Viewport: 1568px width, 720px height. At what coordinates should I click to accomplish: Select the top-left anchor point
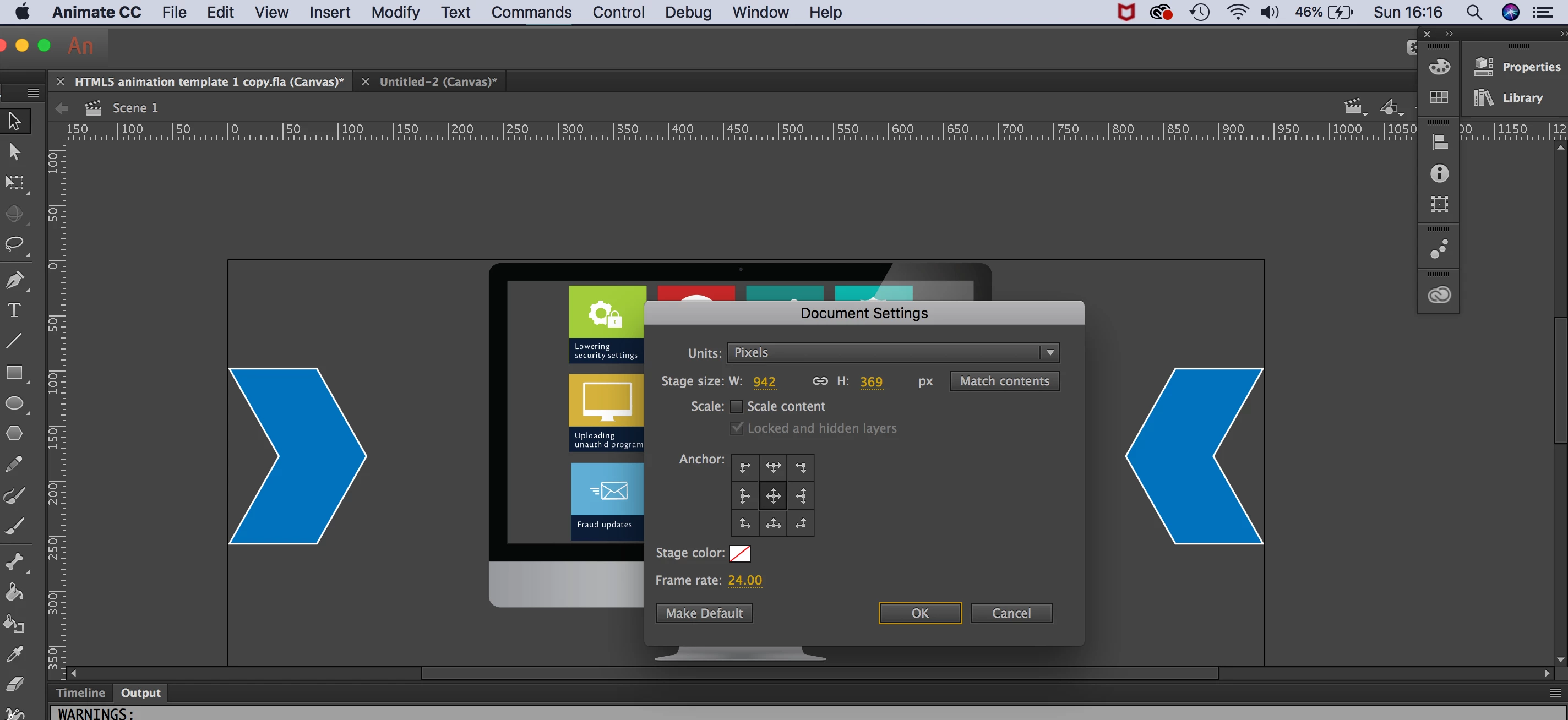coord(745,467)
